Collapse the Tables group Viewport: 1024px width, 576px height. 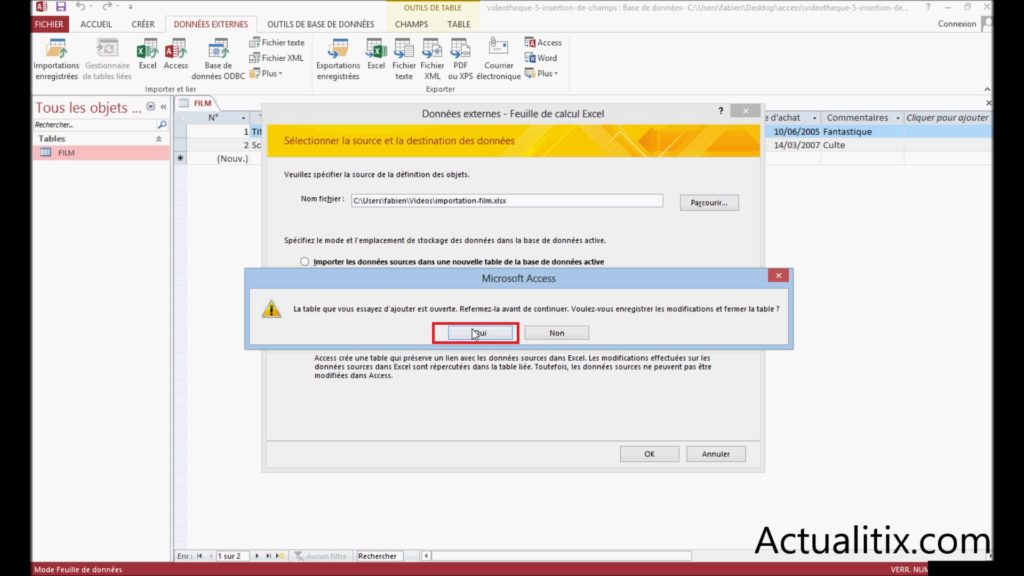tap(159, 139)
